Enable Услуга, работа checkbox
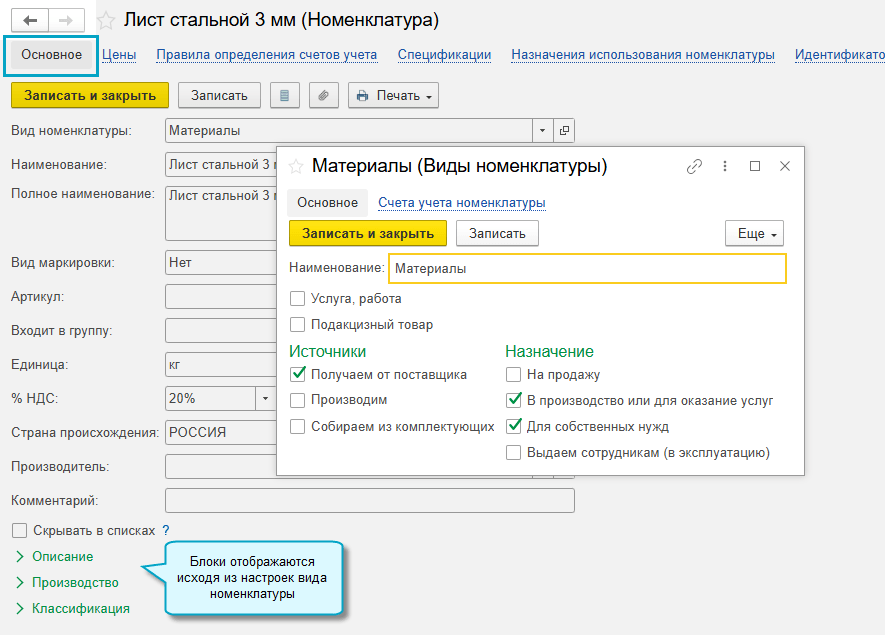This screenshot has width=885, height=635. (297, 299)
